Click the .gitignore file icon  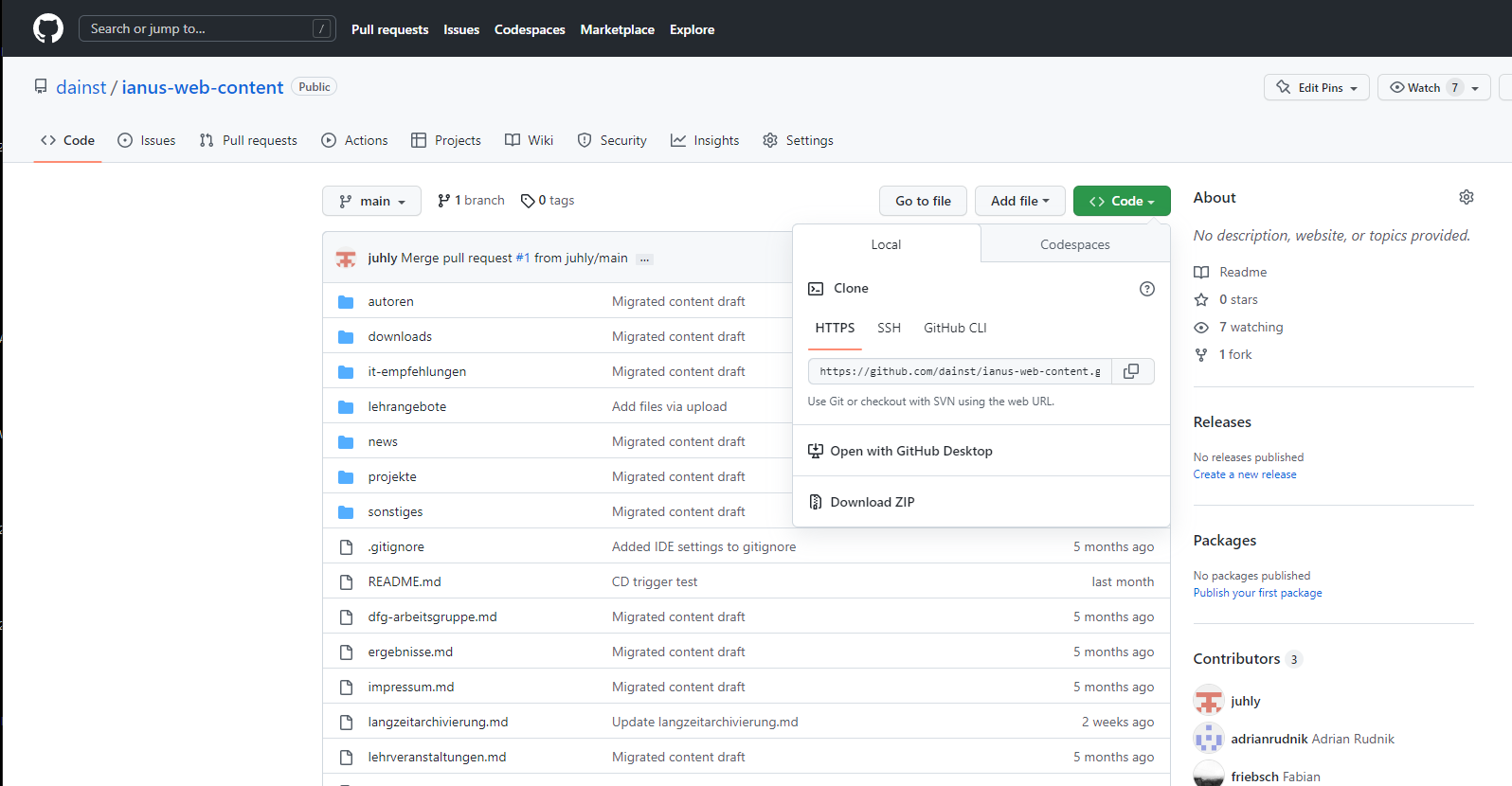346,547
